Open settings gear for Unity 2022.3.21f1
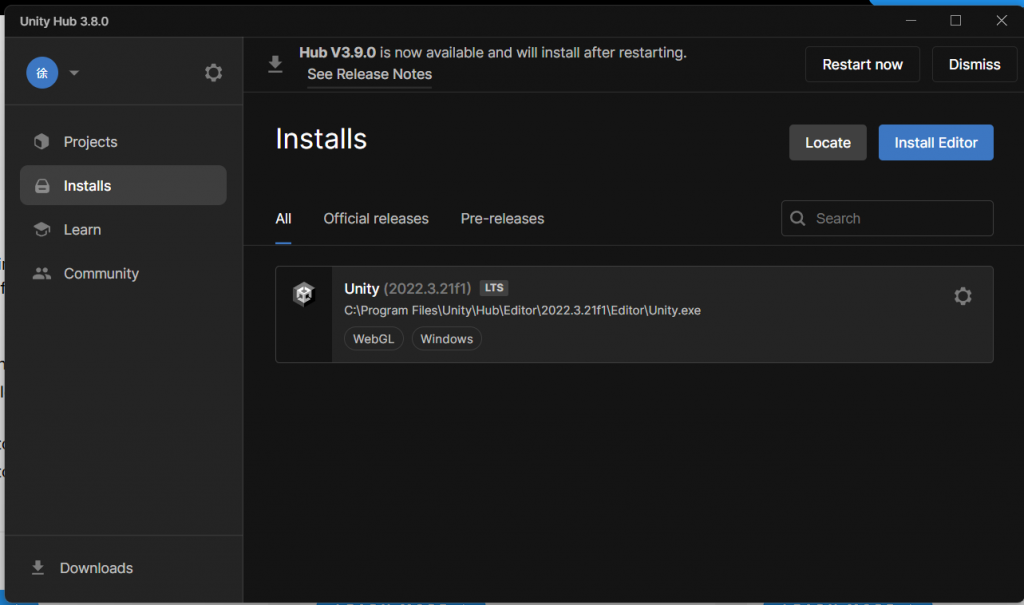 point(962,296)
